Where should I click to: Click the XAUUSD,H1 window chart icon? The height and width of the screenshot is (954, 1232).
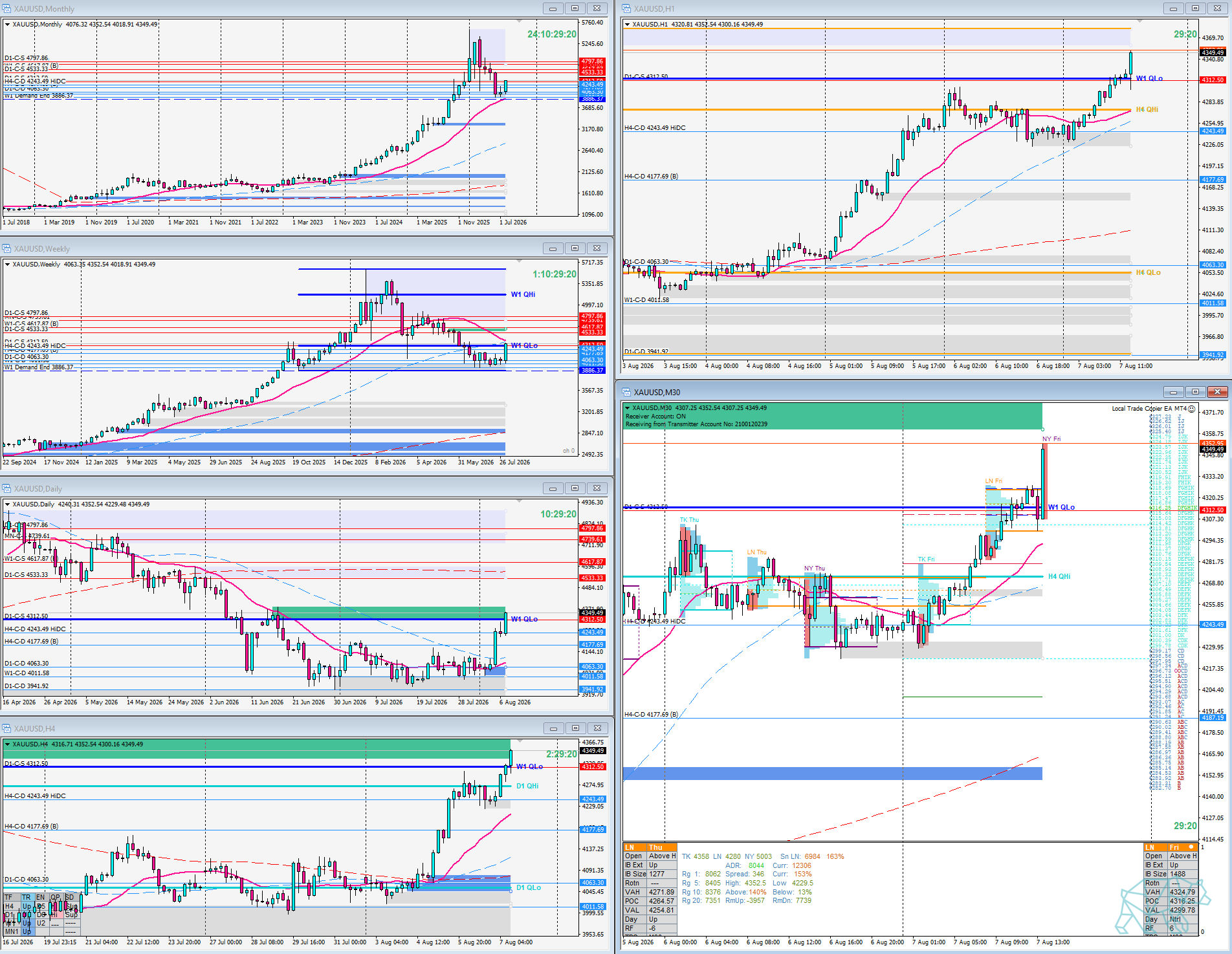(626, 8)
